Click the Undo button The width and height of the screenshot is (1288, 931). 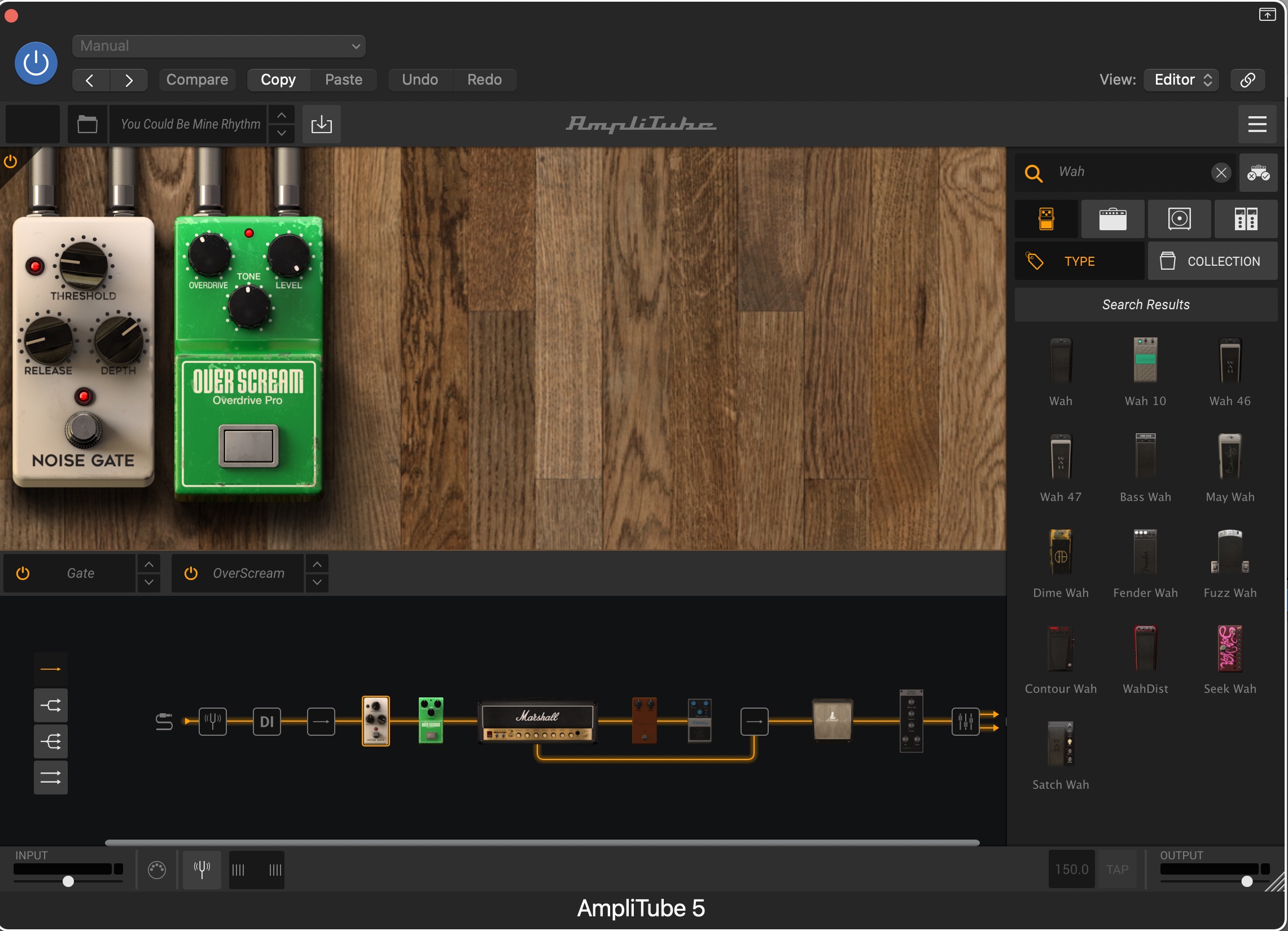[x=420, y=80]
